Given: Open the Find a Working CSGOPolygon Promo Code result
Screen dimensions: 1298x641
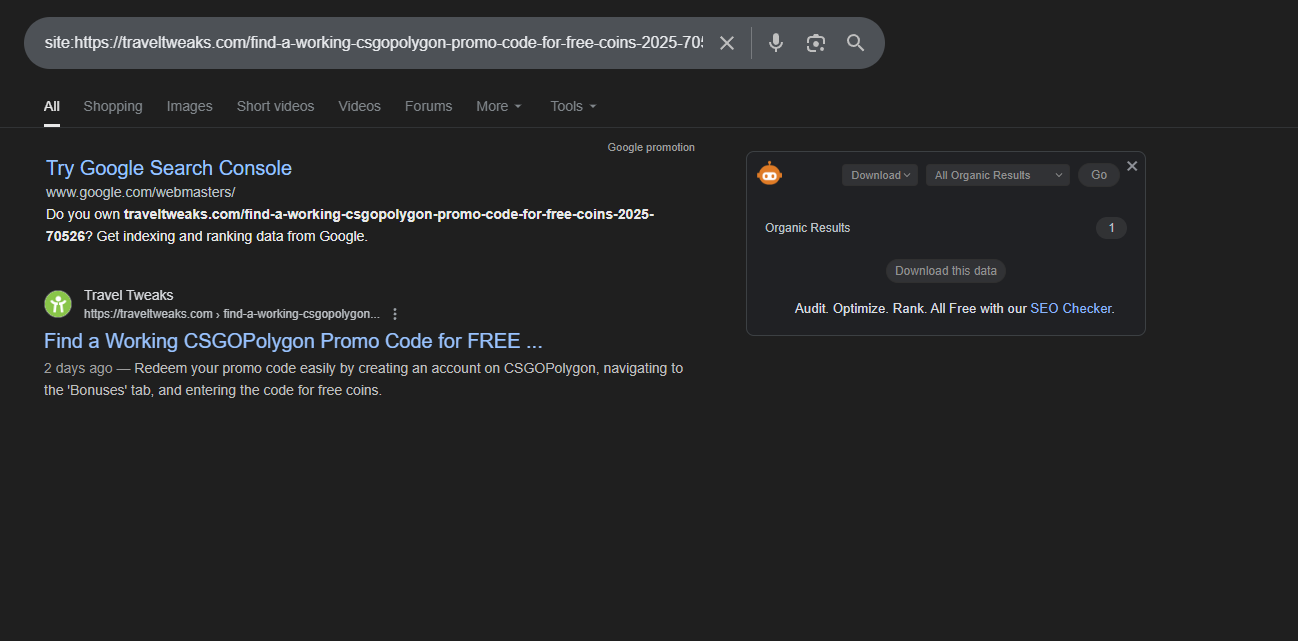Looking at the screenshot, I should click(293, 341).
